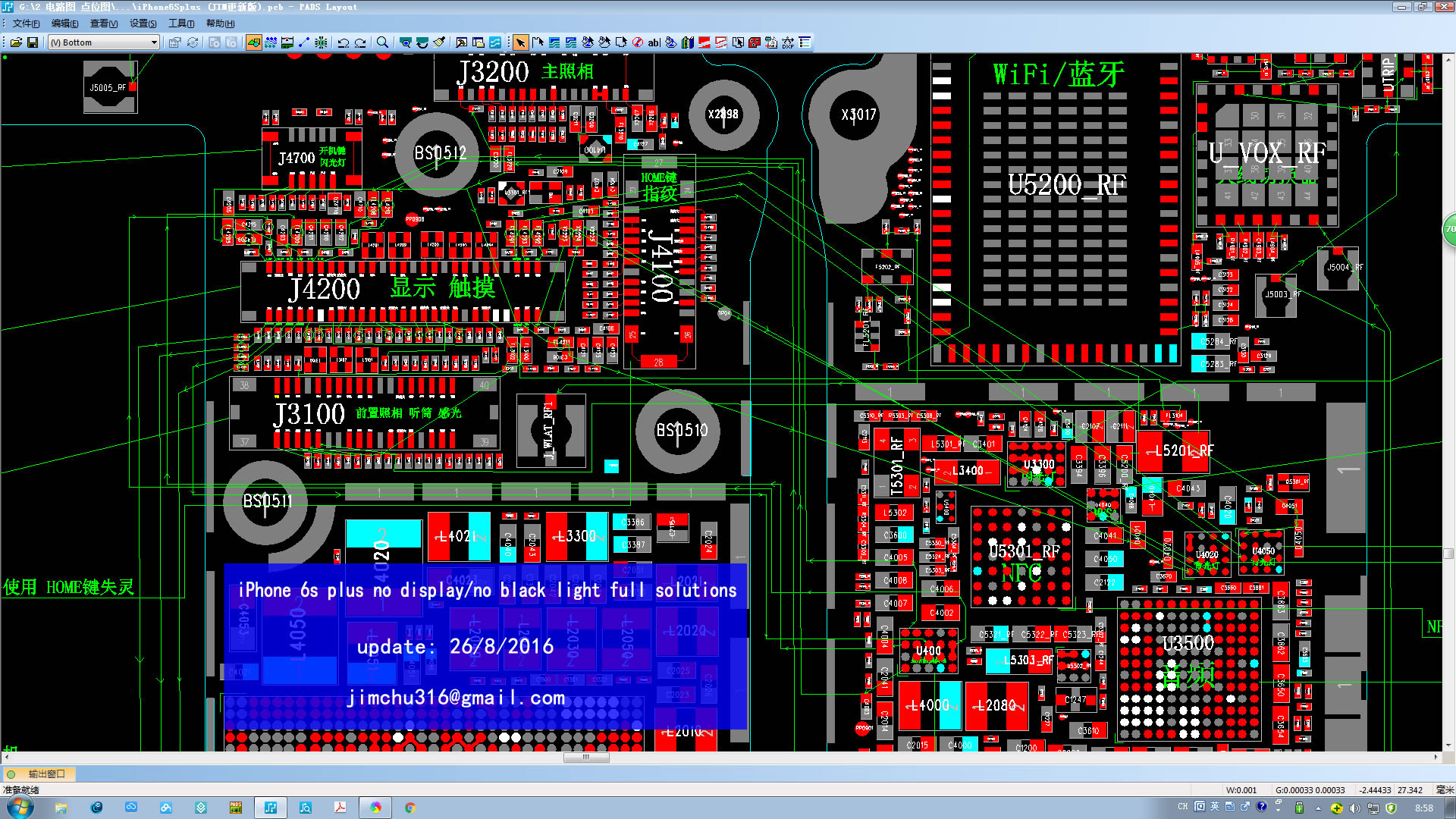Image resolution: width=1456 pixels, height=819 pixels.
Task: Click the Keepout red circle icon
Action: pos(638,42)
